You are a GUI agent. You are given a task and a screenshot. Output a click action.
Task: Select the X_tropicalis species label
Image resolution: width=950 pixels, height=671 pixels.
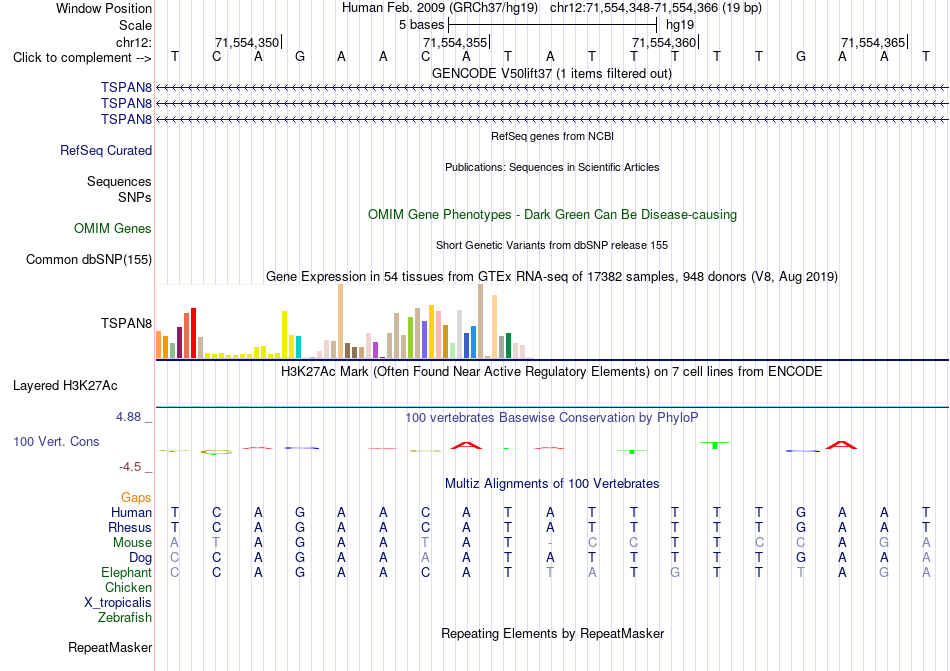pos(118,603)
